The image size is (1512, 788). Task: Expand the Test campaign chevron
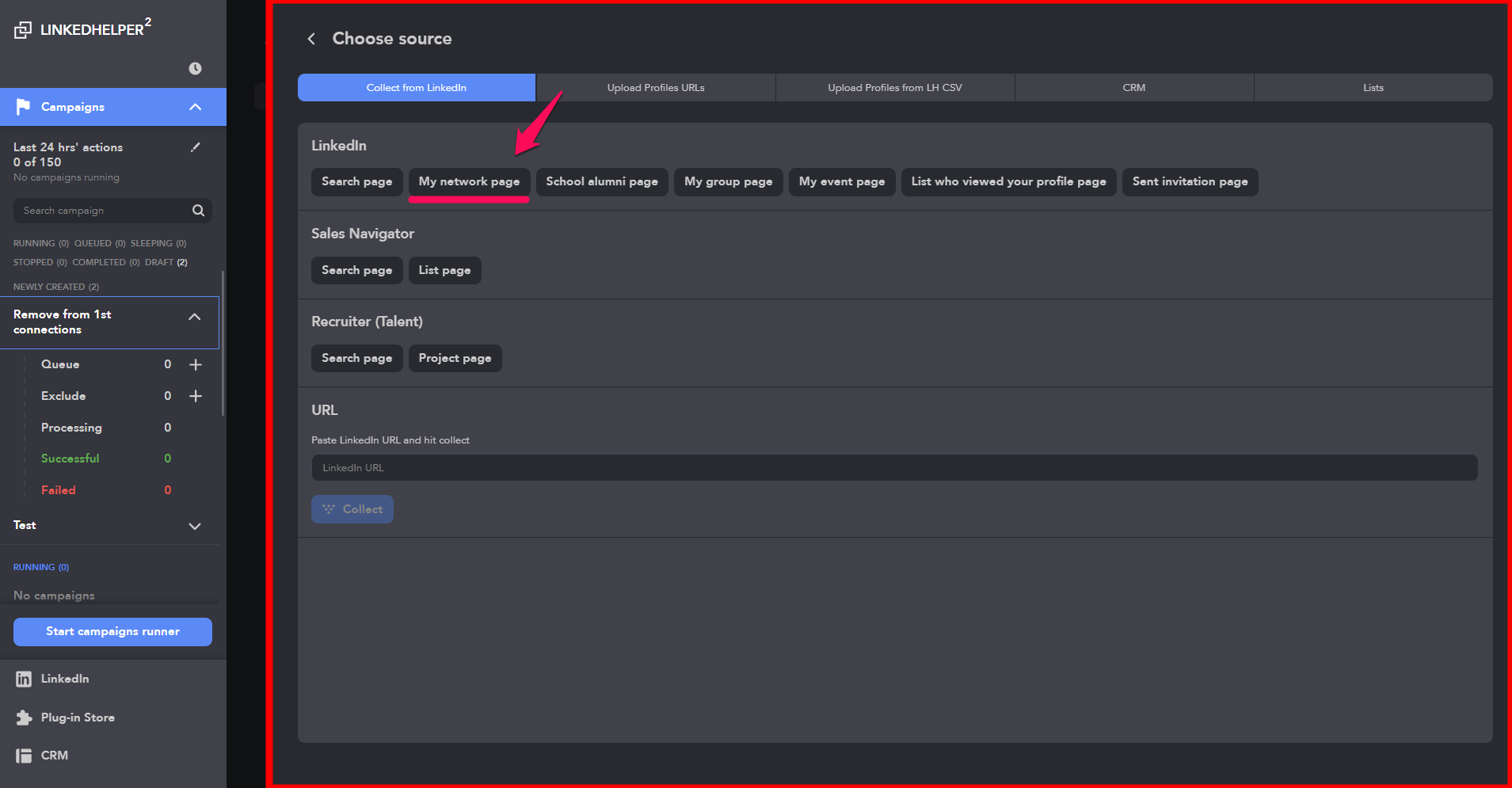coord(195,526)
